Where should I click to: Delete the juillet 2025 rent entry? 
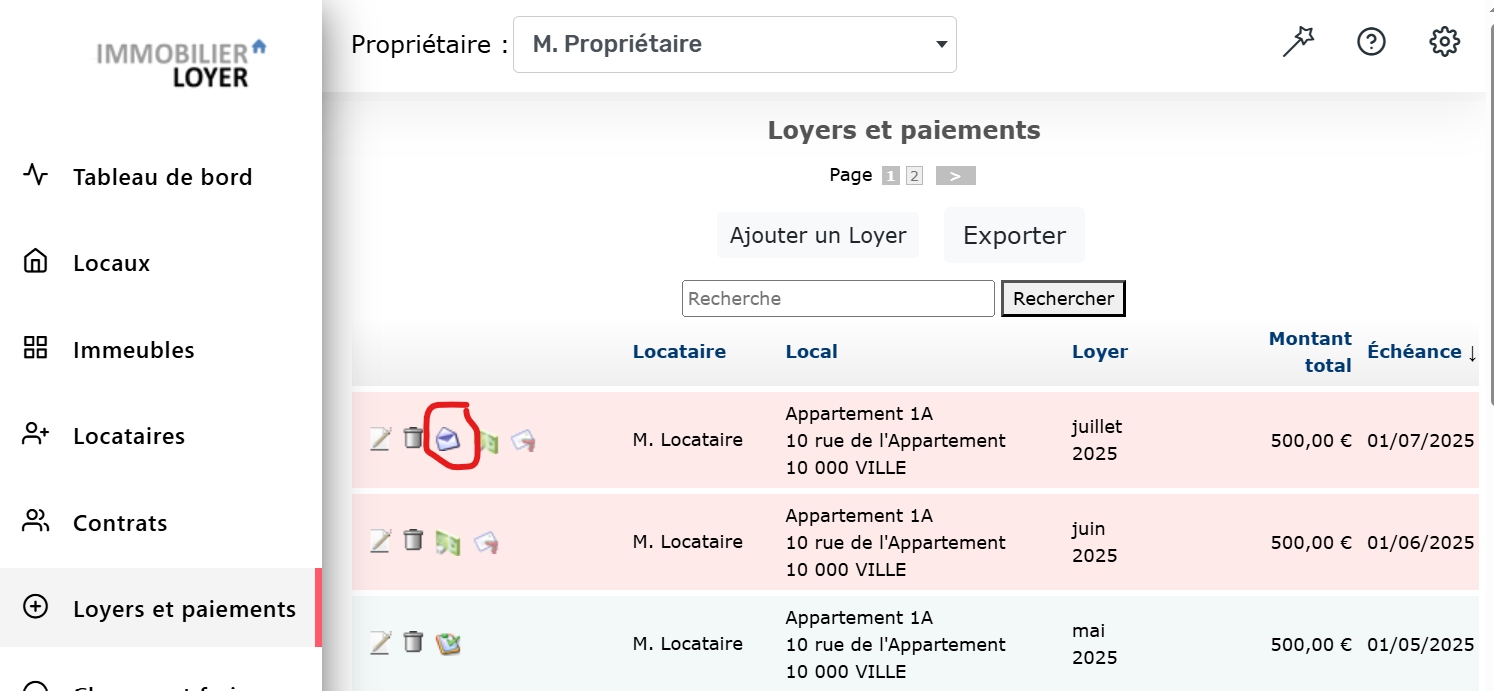point(413,438)
